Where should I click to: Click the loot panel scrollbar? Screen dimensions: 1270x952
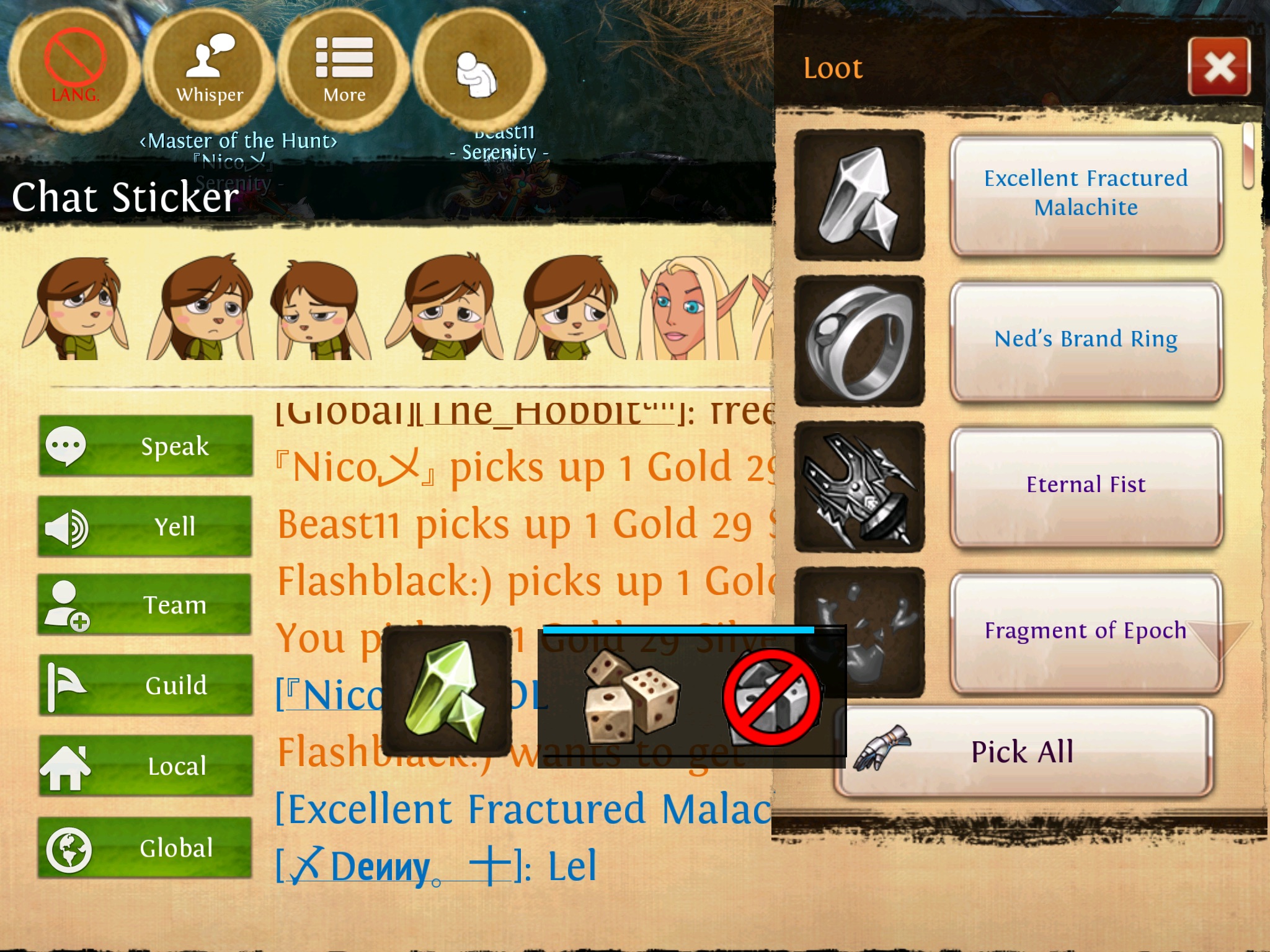coord(1248,156)
